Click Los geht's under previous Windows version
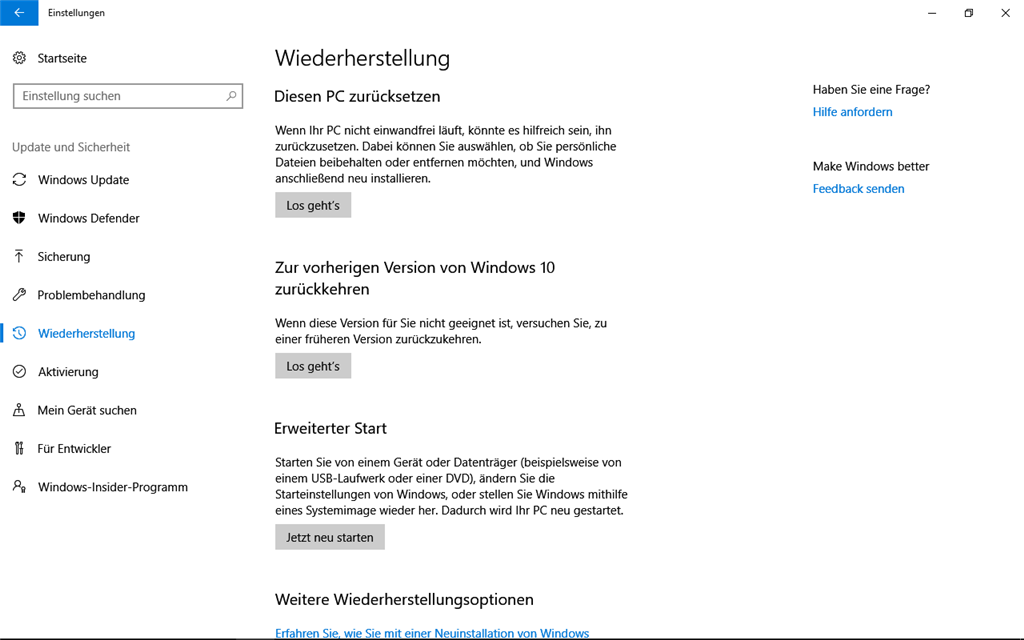Viewport: 1024px width, 640px height. coord(313,366)
